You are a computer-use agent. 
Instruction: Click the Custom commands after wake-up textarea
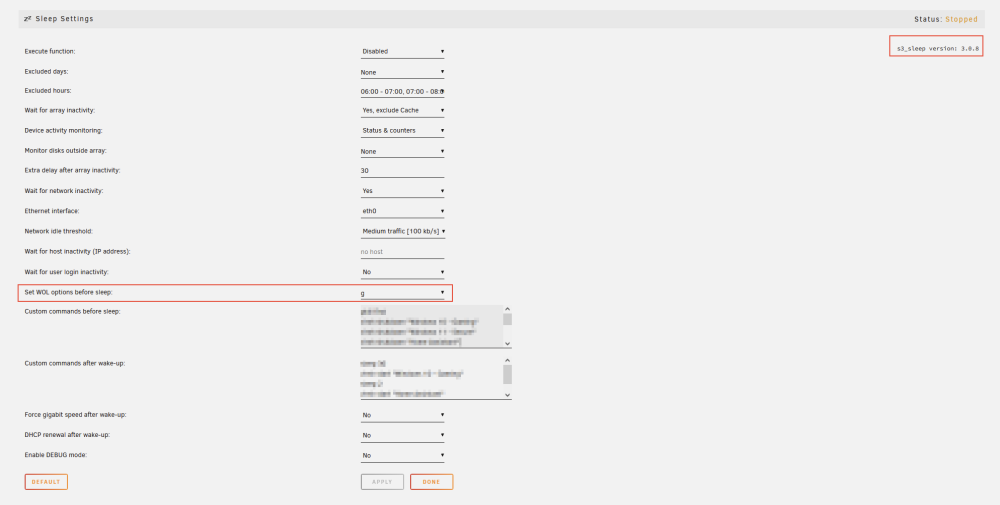[x=436, y=377]
